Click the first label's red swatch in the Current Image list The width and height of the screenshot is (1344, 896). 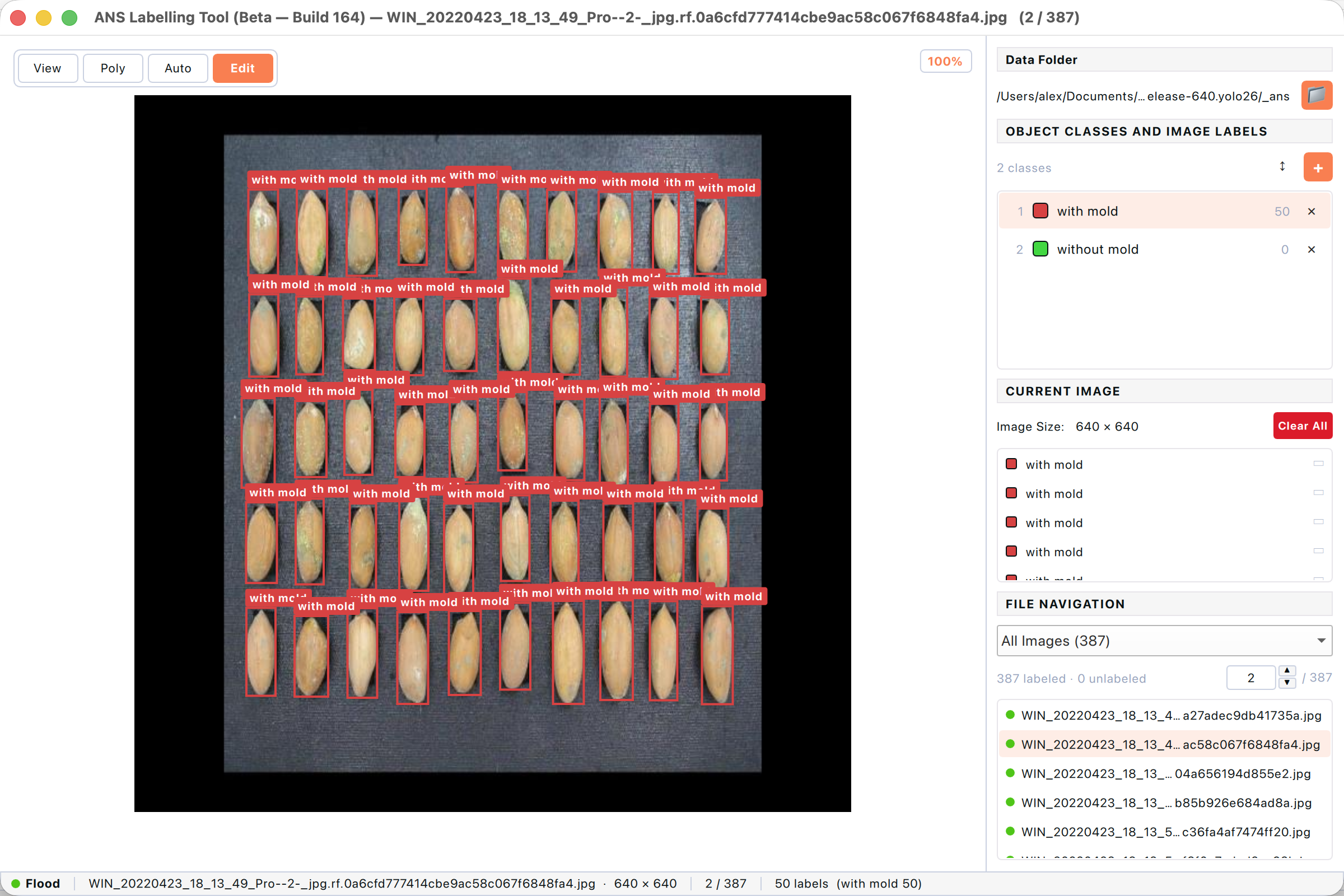pyautogui.click(x=1011, y=464)
